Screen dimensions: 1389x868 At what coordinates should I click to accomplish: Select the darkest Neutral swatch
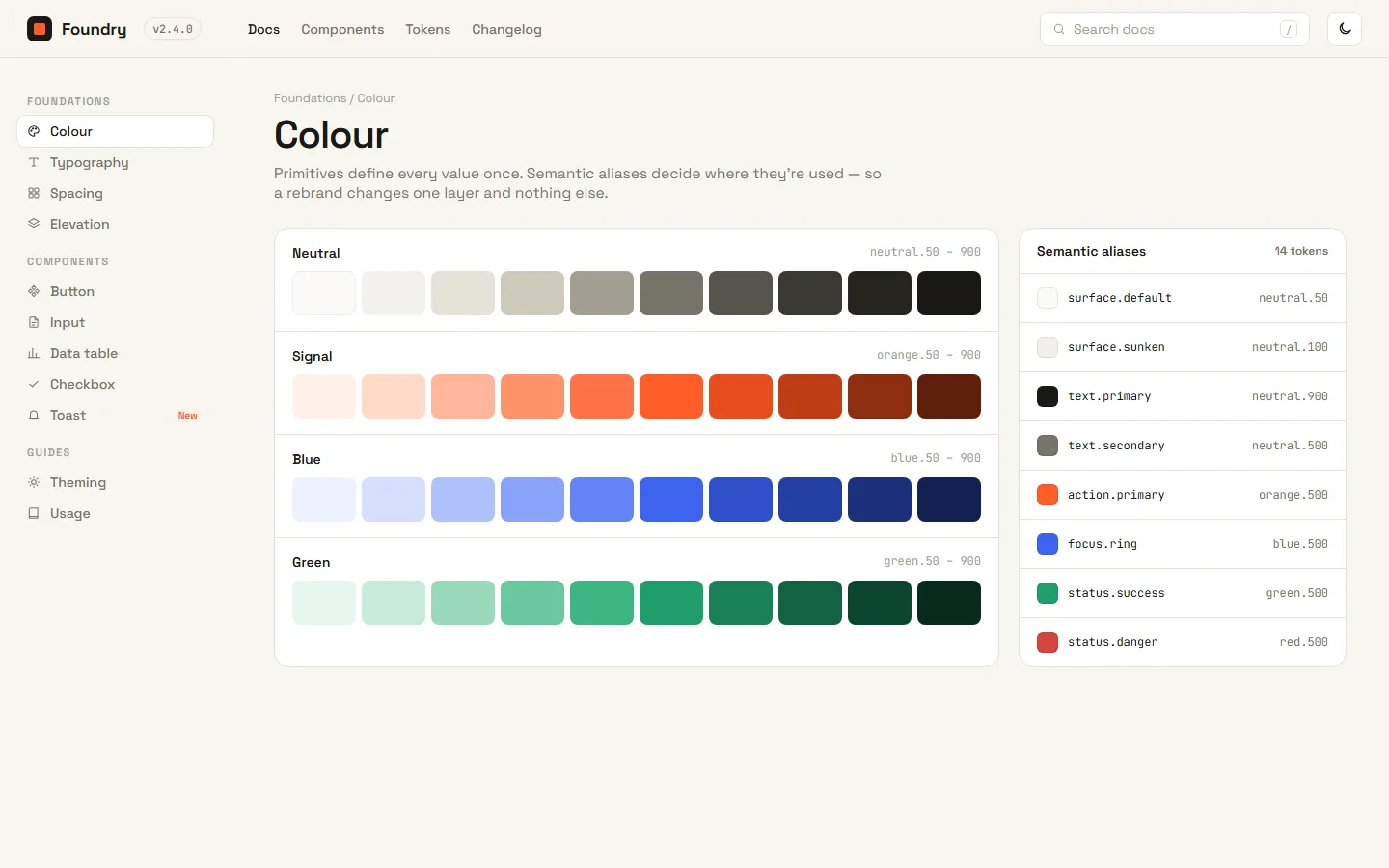pos(949,293)
